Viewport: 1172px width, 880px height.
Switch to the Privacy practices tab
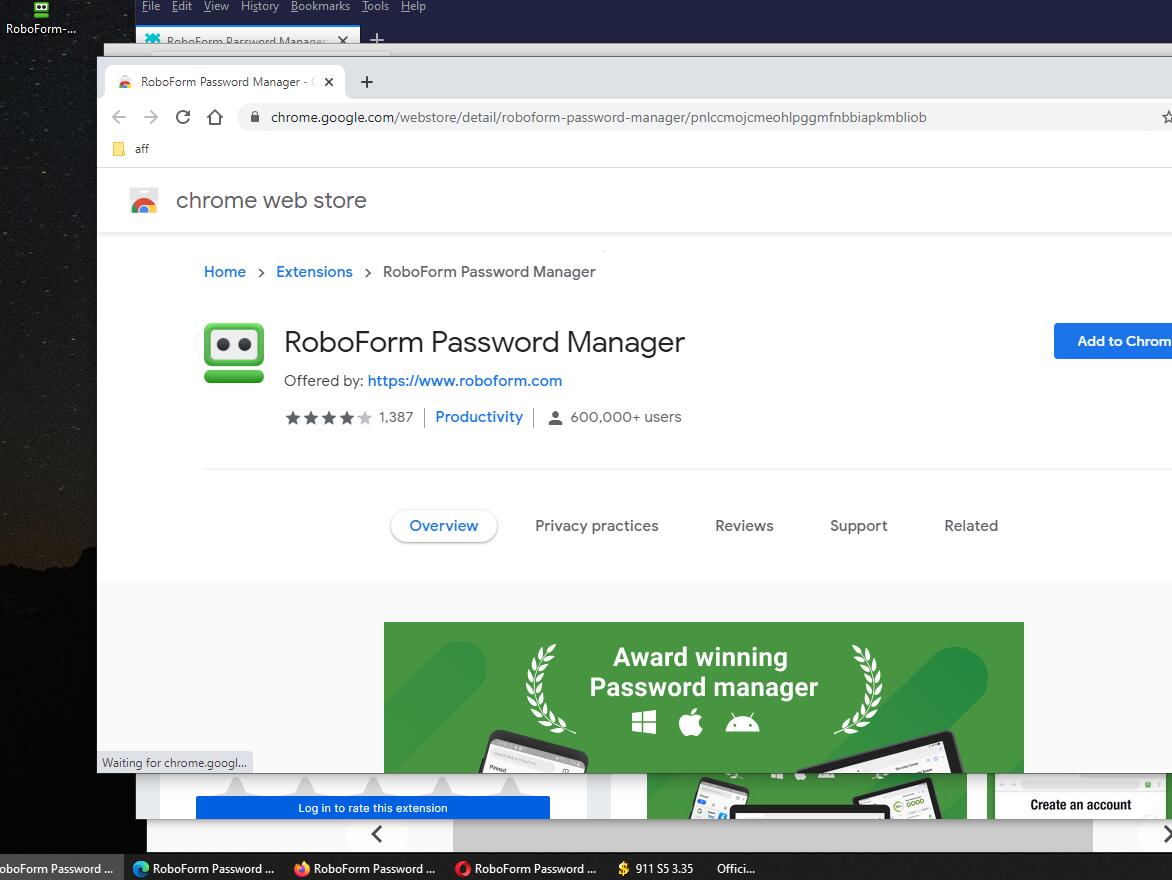click(x=596, y=526)
